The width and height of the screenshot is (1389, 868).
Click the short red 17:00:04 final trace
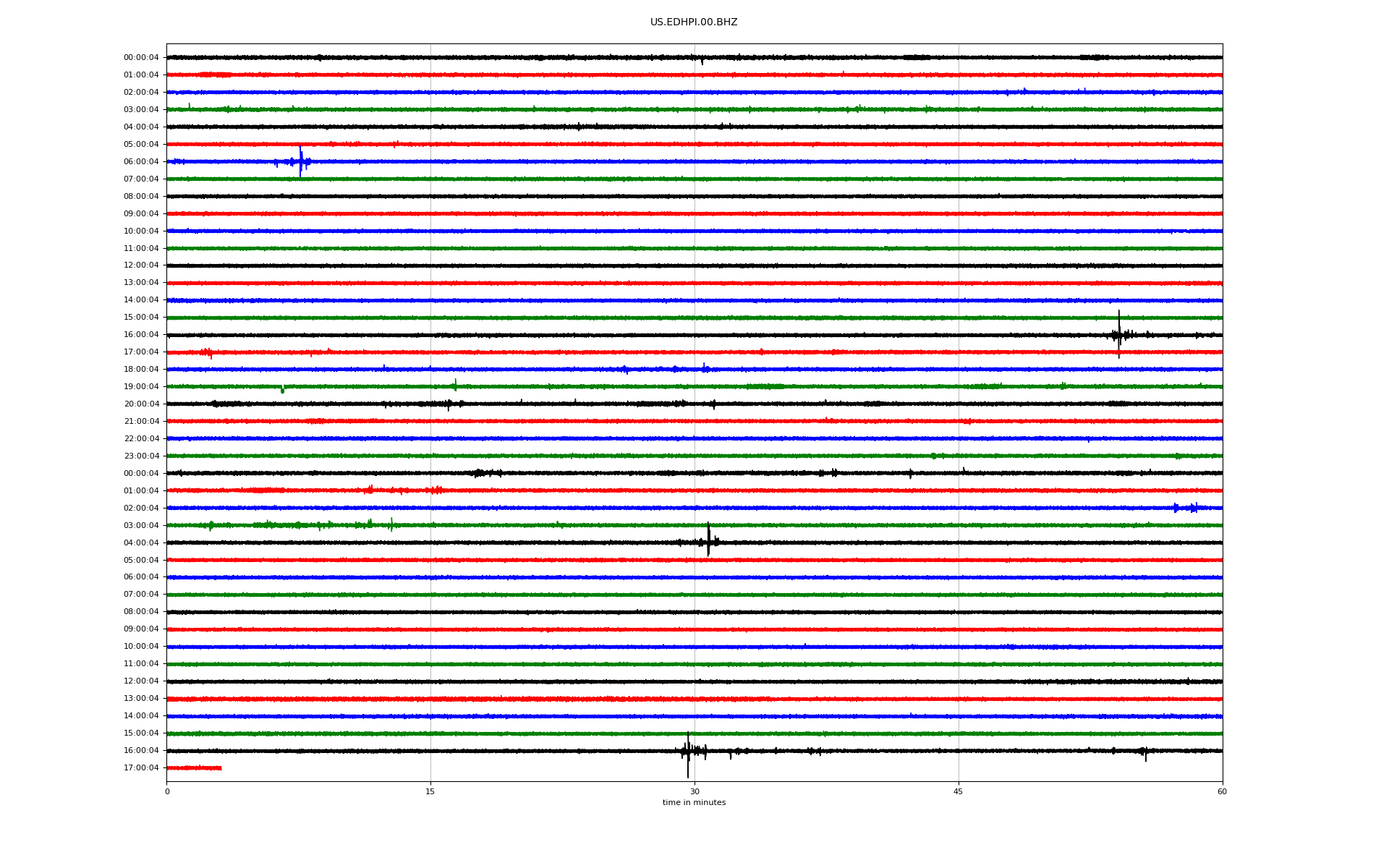click(x=194, y=767)
